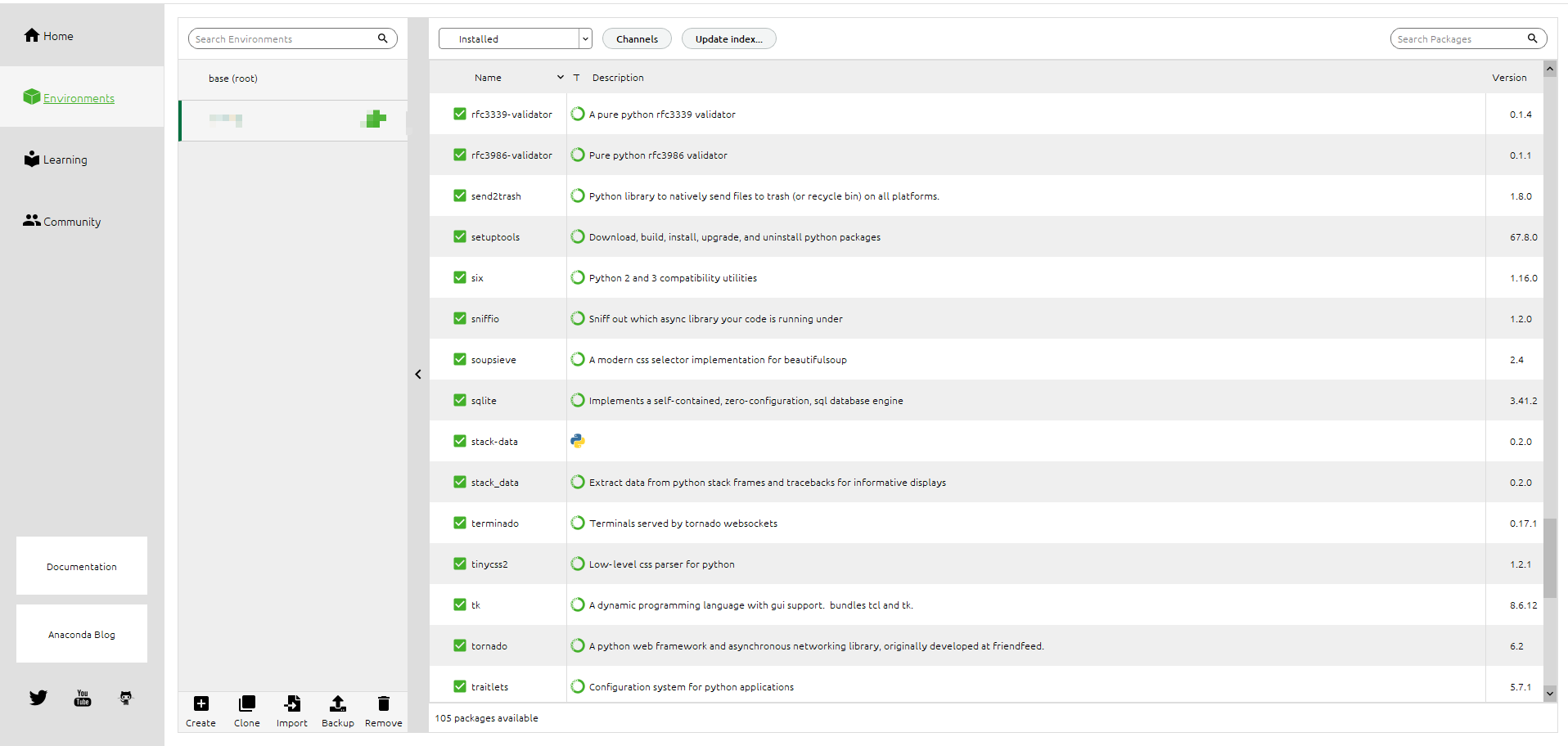Click the Clone environment icon
The image size is (1568, 746).
pos(246,704)
